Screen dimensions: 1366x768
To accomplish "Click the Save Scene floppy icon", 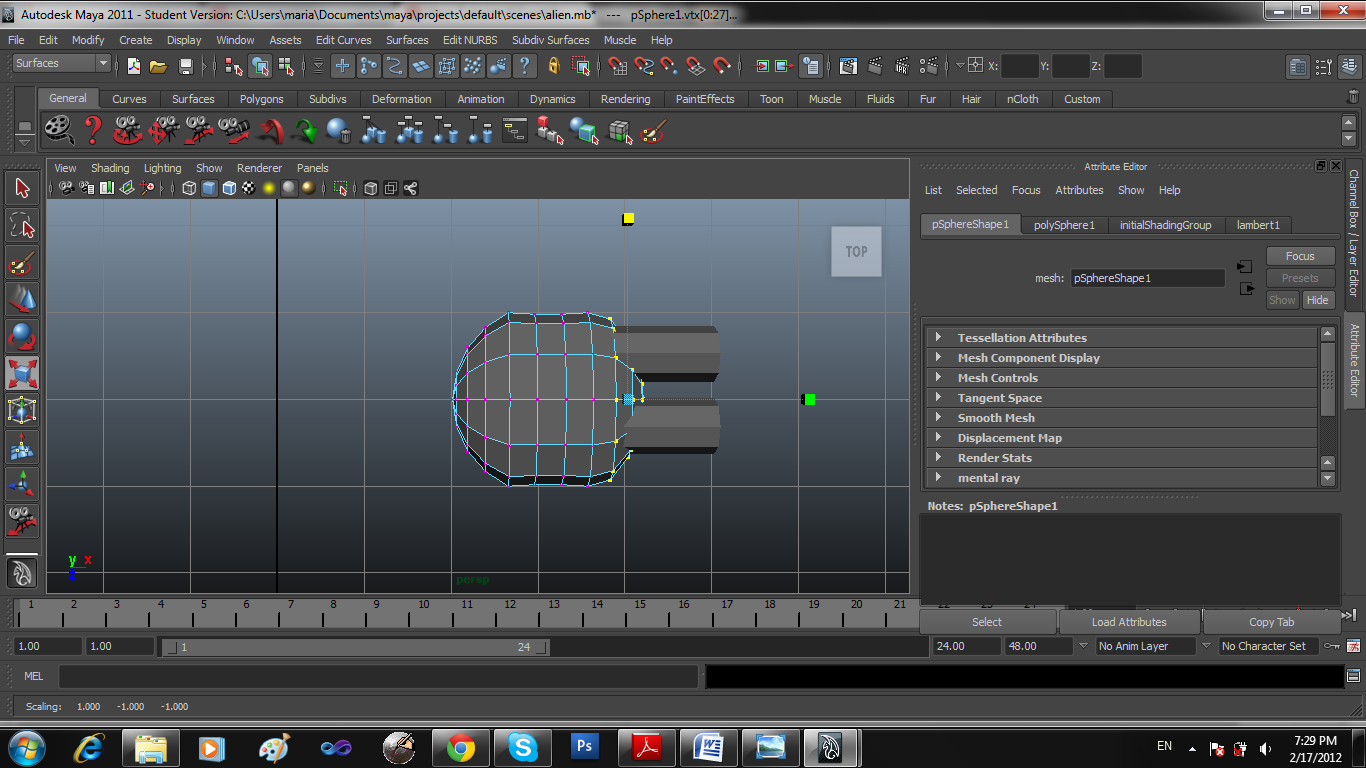I will pyautogui.click(x=185, y=66).
